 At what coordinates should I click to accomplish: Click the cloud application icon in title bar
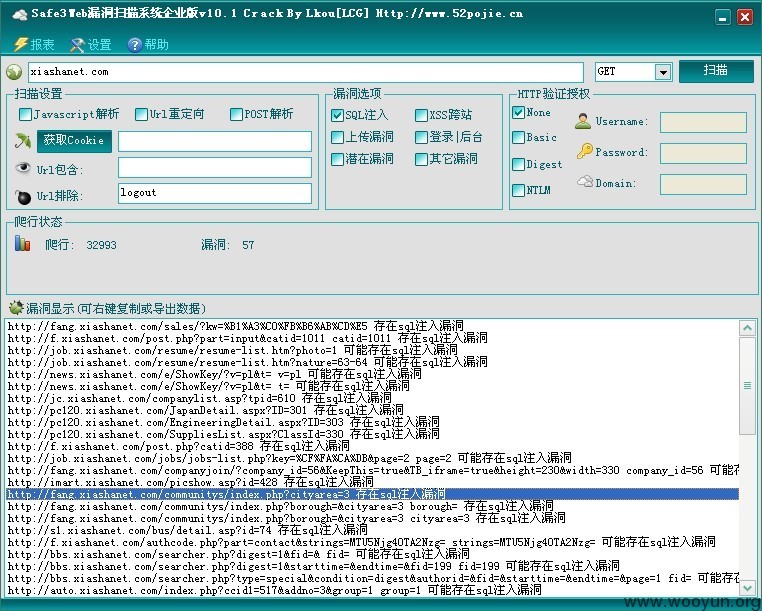click(x=19, y=14)
